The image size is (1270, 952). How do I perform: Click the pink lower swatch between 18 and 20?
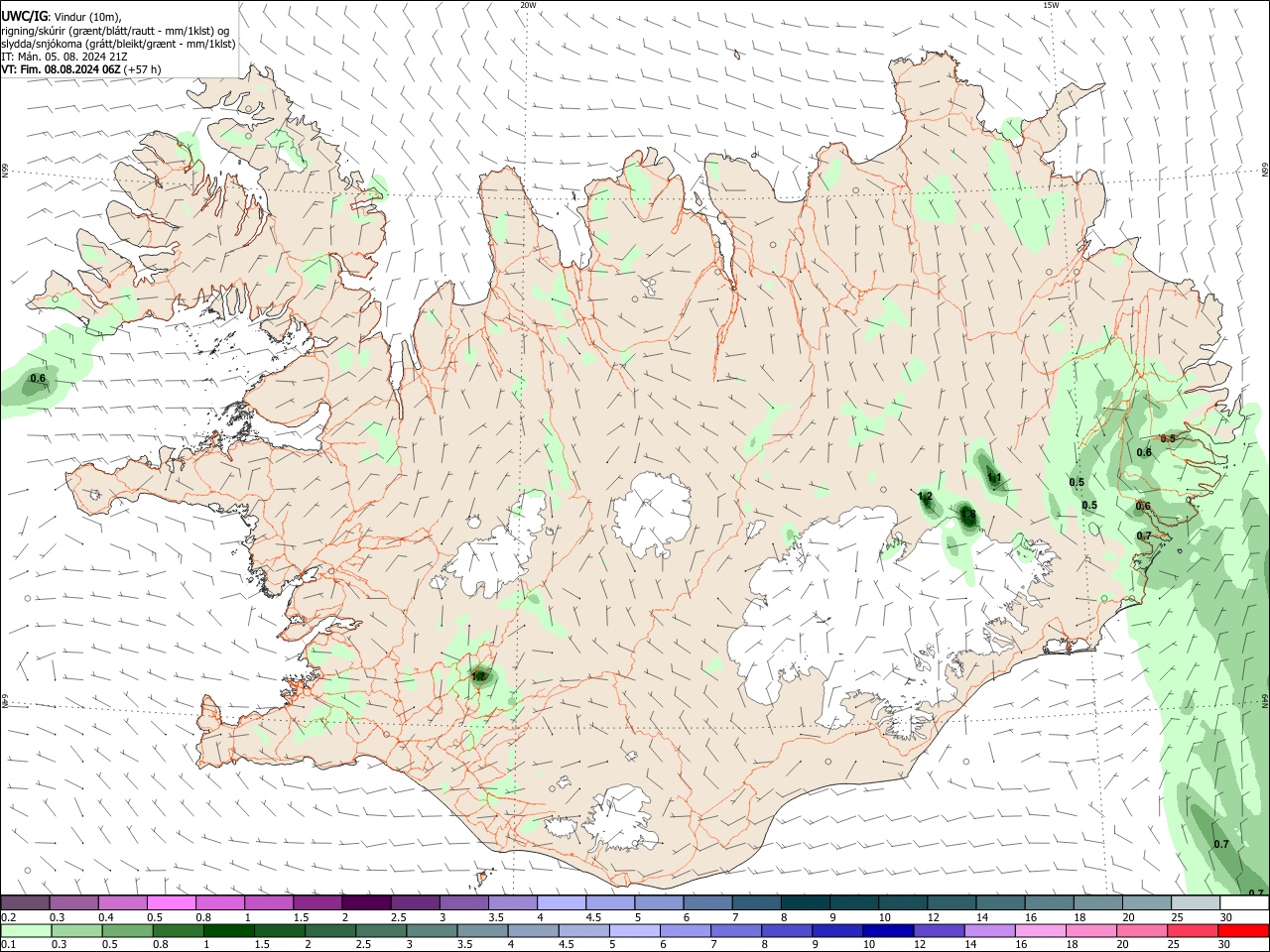click(x=1092, y=930)
